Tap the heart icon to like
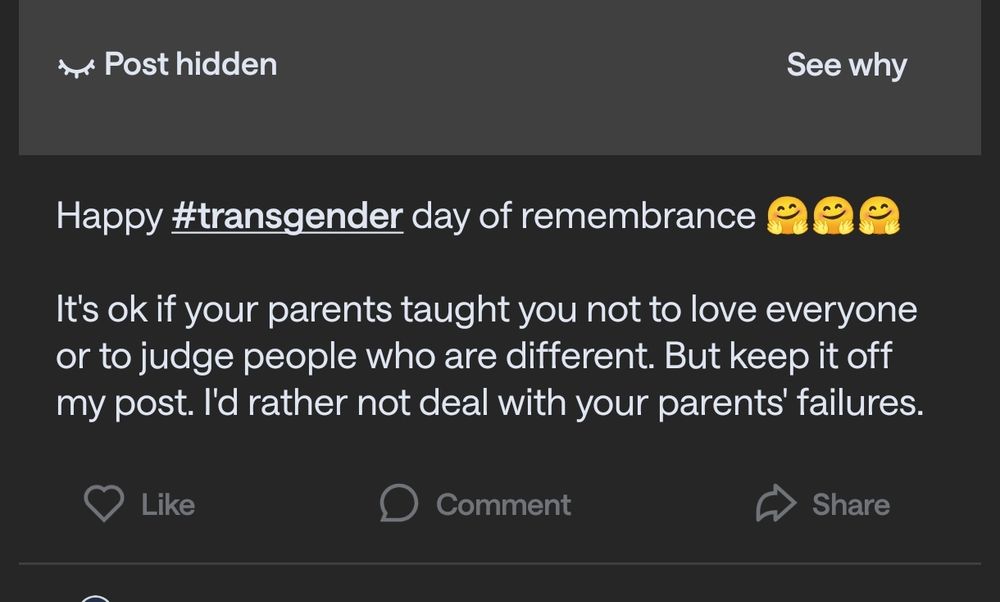This screenshot has width=1000, height=602. 103,504
